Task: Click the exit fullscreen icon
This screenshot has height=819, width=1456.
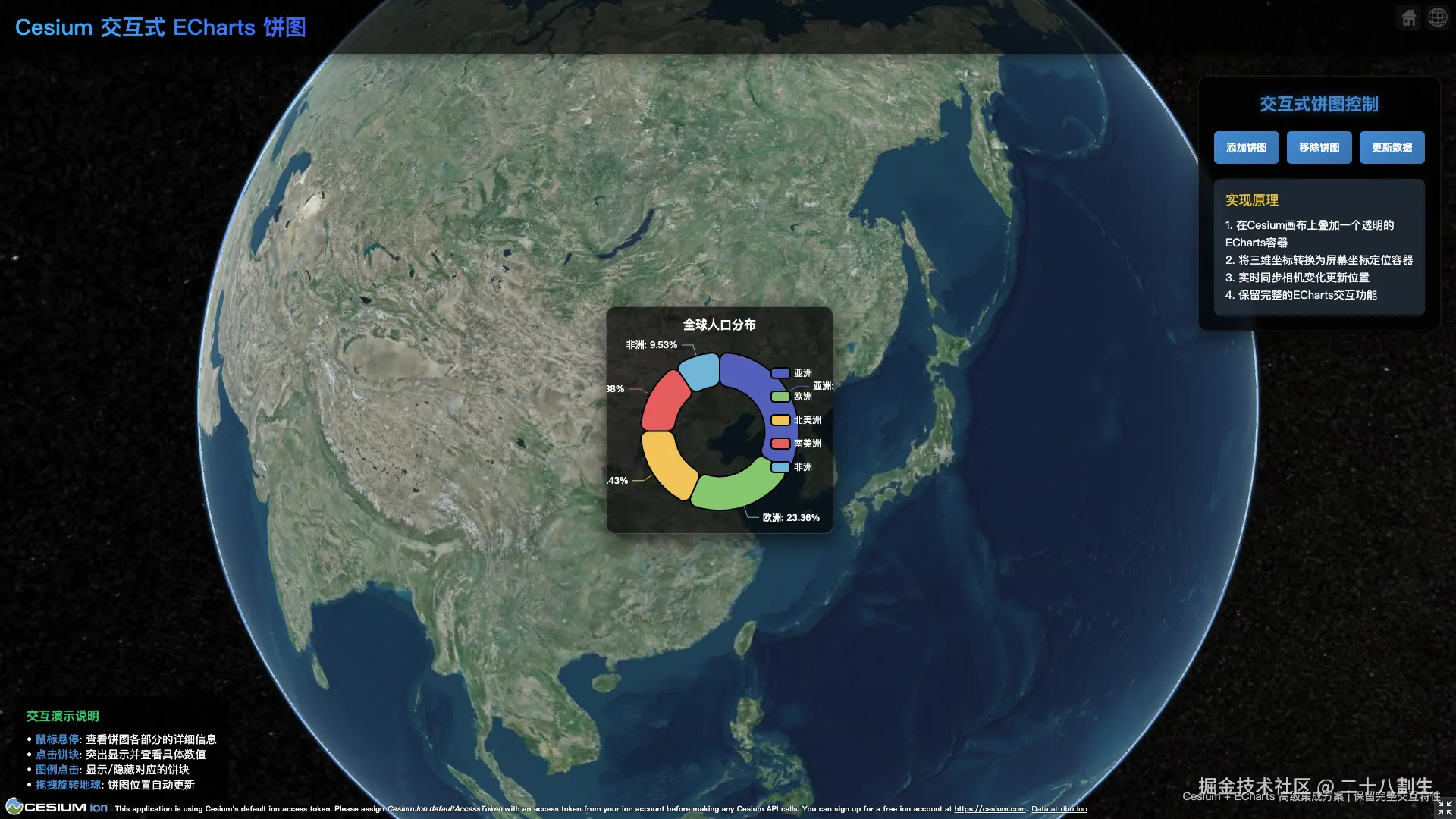Action: coord(1445,807)
